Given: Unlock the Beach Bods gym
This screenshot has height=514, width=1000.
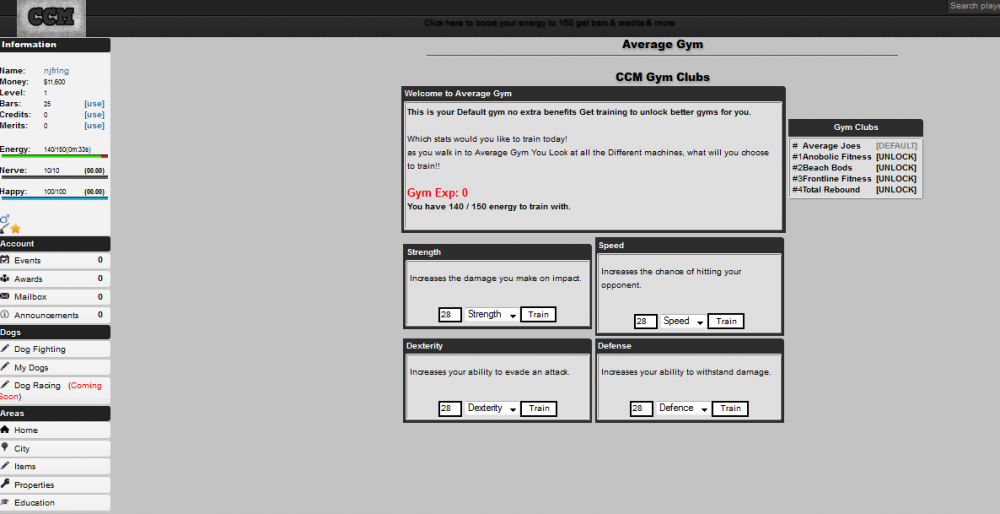Looking at the screenshot, I should tap(896, 168).
